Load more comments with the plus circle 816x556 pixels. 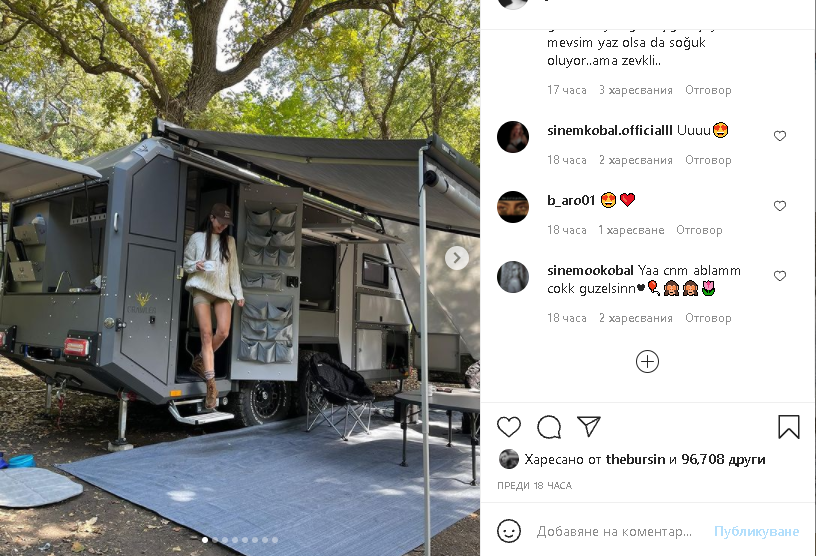pos(647,361)
